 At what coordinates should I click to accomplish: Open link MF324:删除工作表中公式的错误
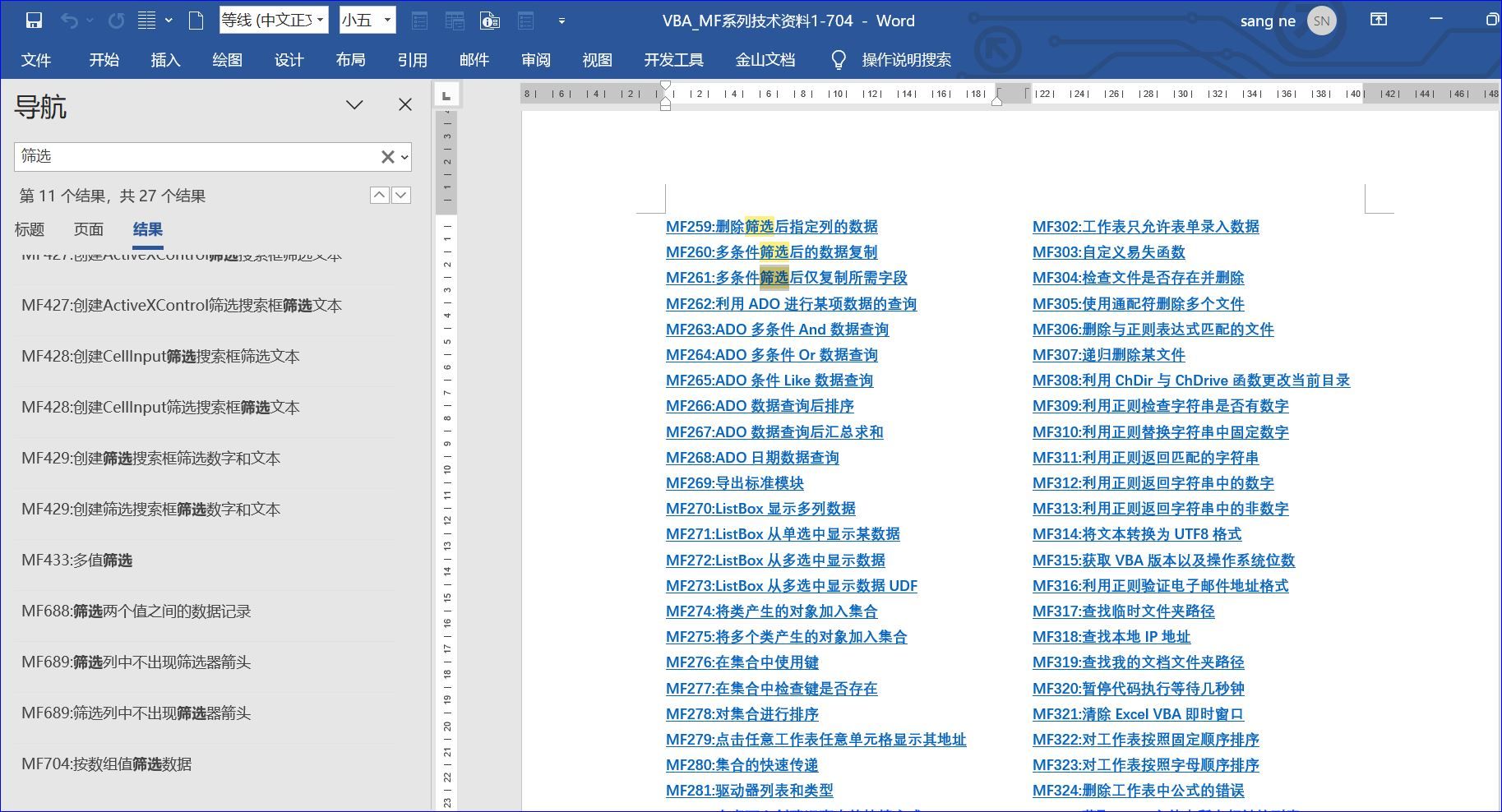[x=1139, y=791]
